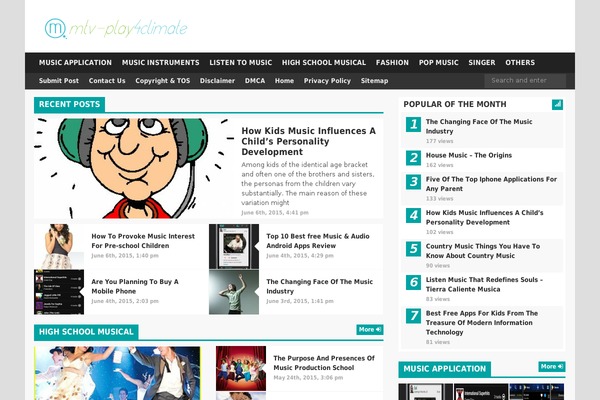Click the chart icon beside Popular Of The Month
The width and height of the screenshot is (600, 400).
pos(557,104)
